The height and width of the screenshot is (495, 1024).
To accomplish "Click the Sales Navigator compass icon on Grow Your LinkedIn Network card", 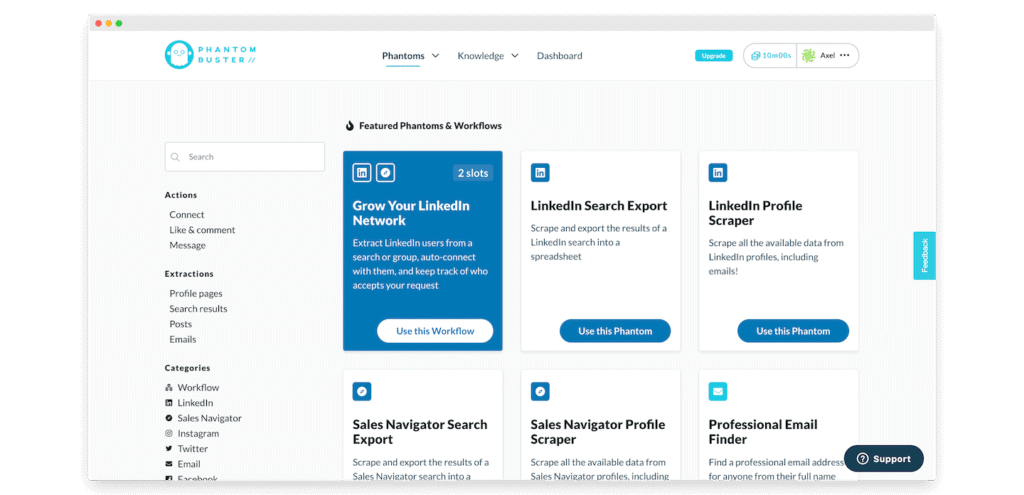I will click(386, 173).
